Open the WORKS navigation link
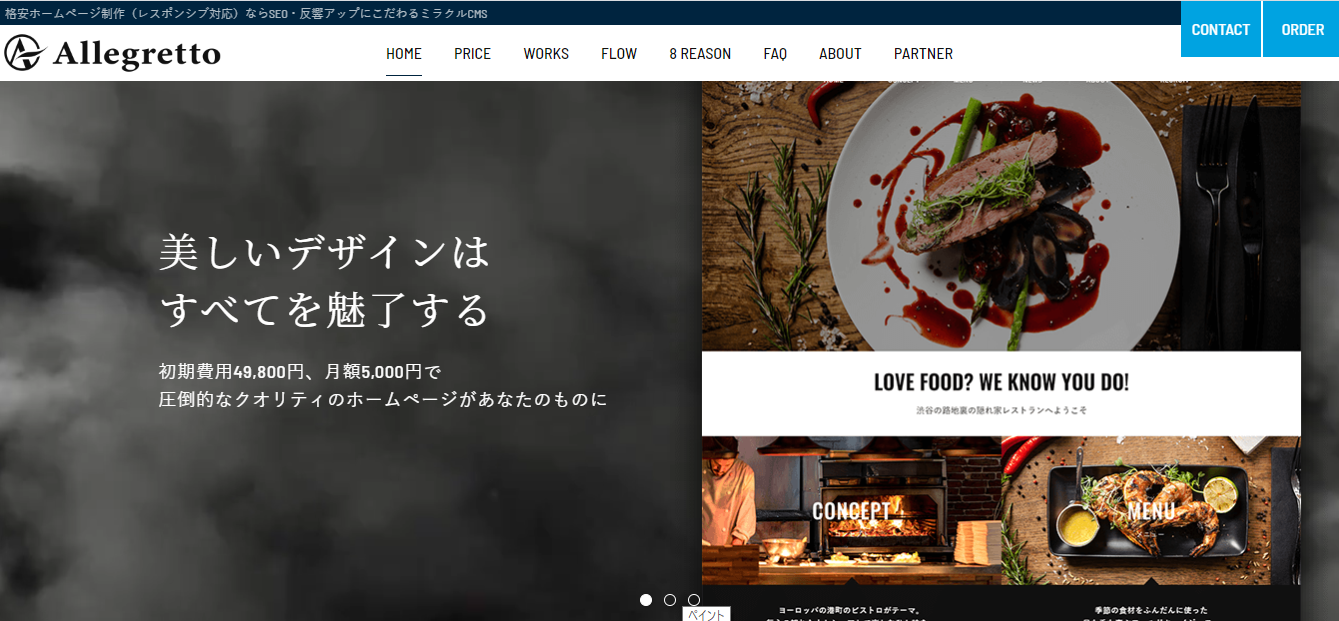 546,54
